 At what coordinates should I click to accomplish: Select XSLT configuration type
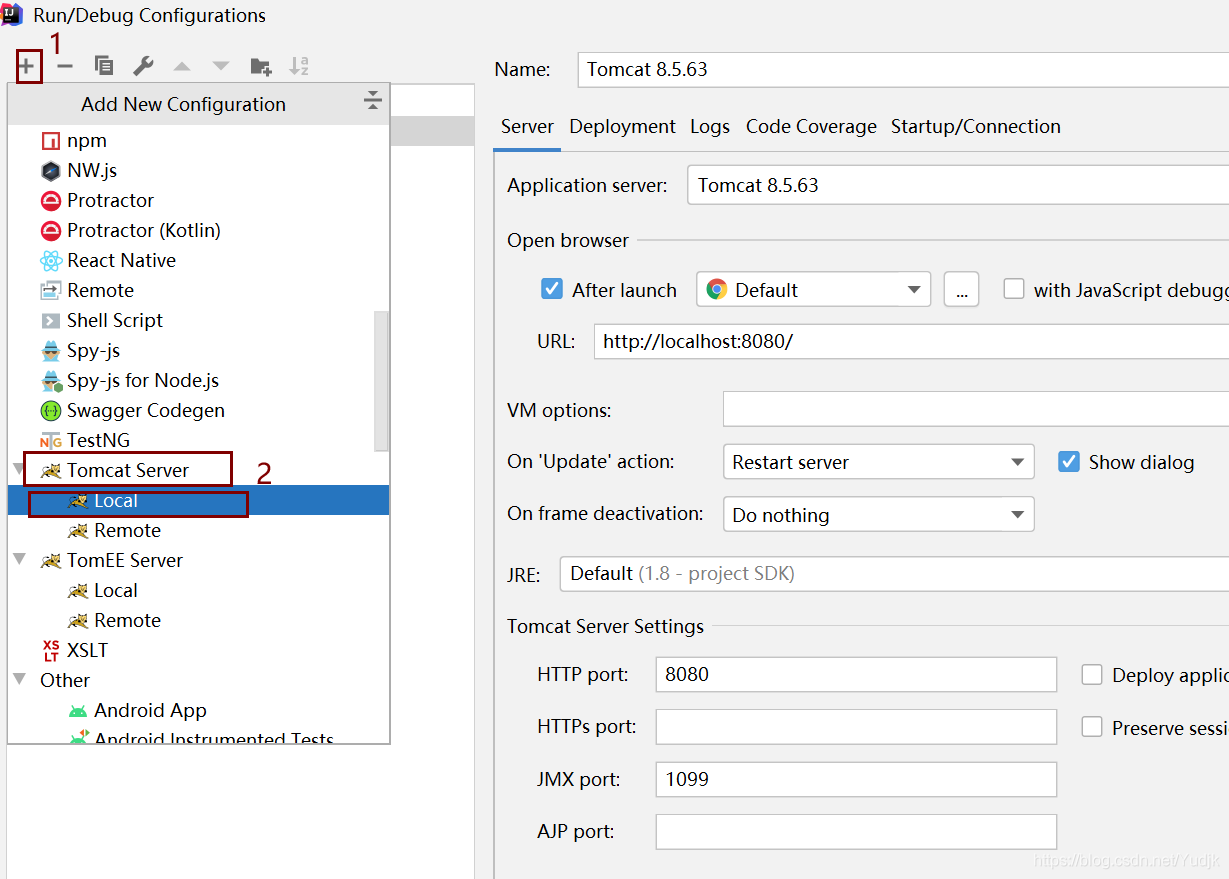click(199, 651)
